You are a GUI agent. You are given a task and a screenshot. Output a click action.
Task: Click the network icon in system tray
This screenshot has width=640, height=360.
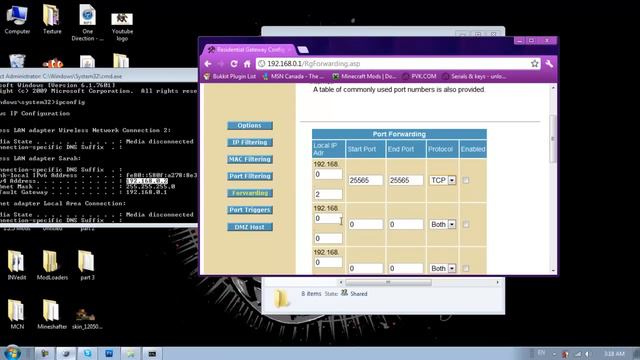click(x=578, y=354)
